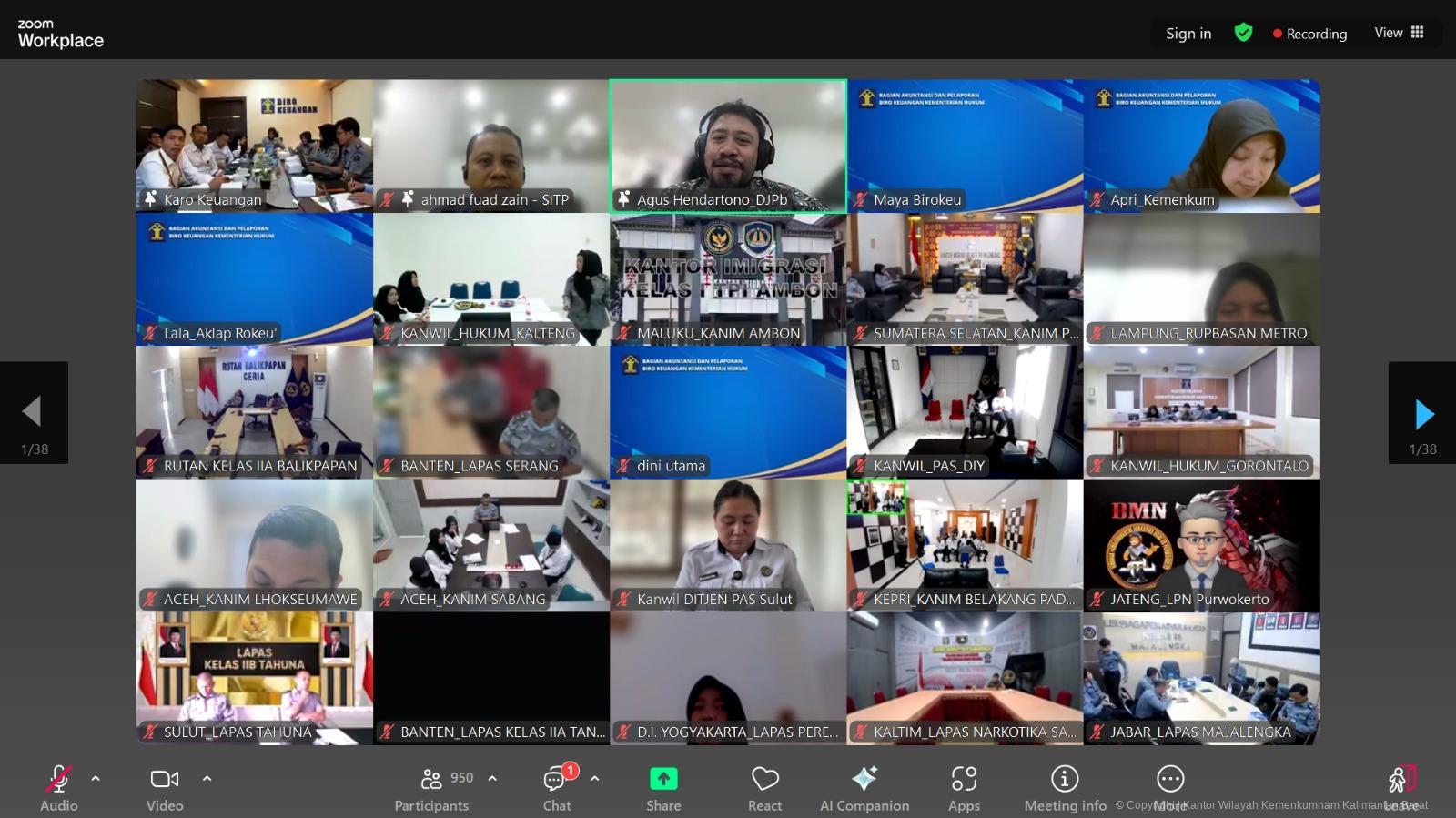Launch the AI Companion sparkle icon
This screenshot has height=818, width=1456.
tap(864, 779)
